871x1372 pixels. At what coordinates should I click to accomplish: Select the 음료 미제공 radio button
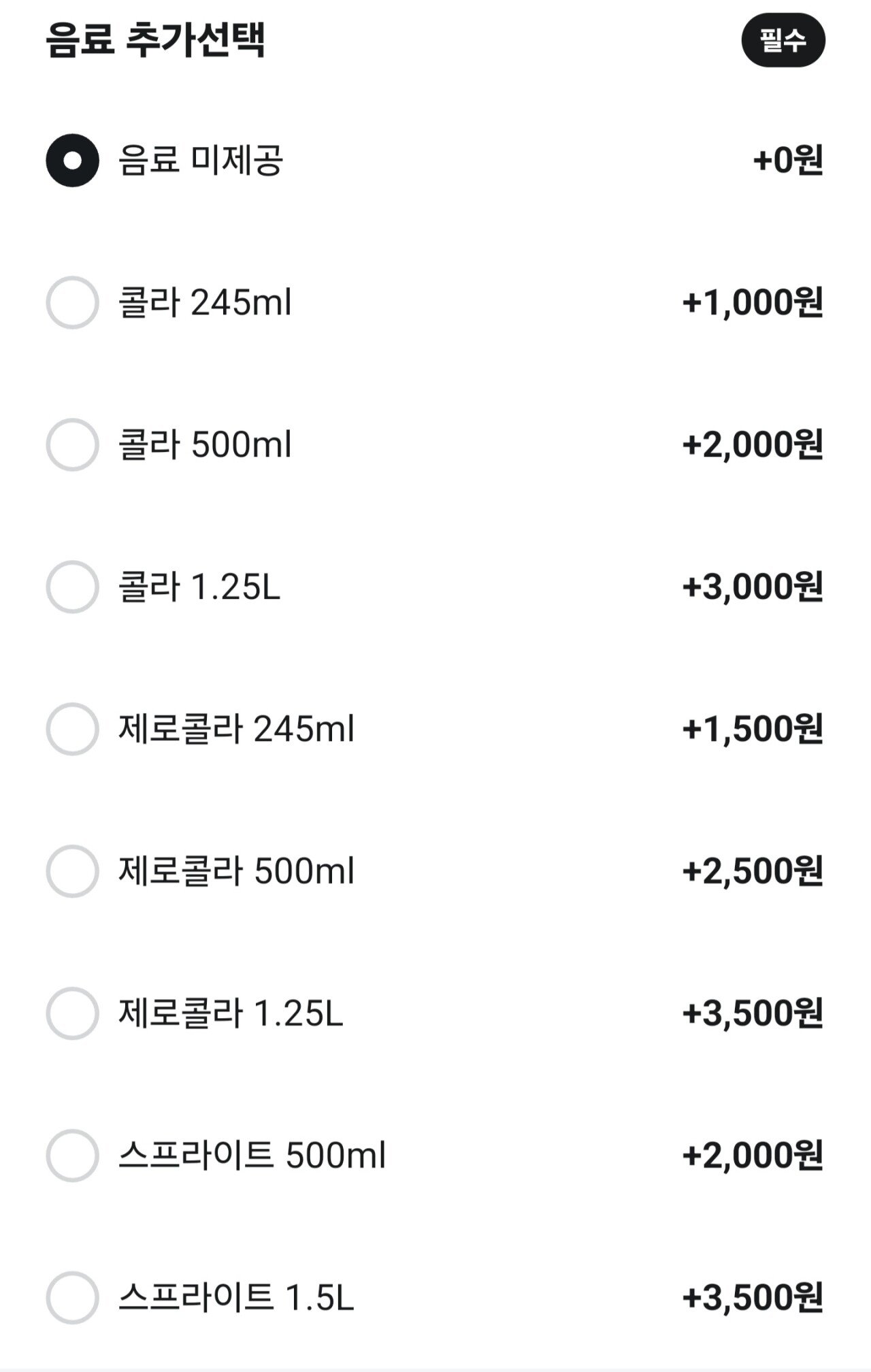click(72, 161)
